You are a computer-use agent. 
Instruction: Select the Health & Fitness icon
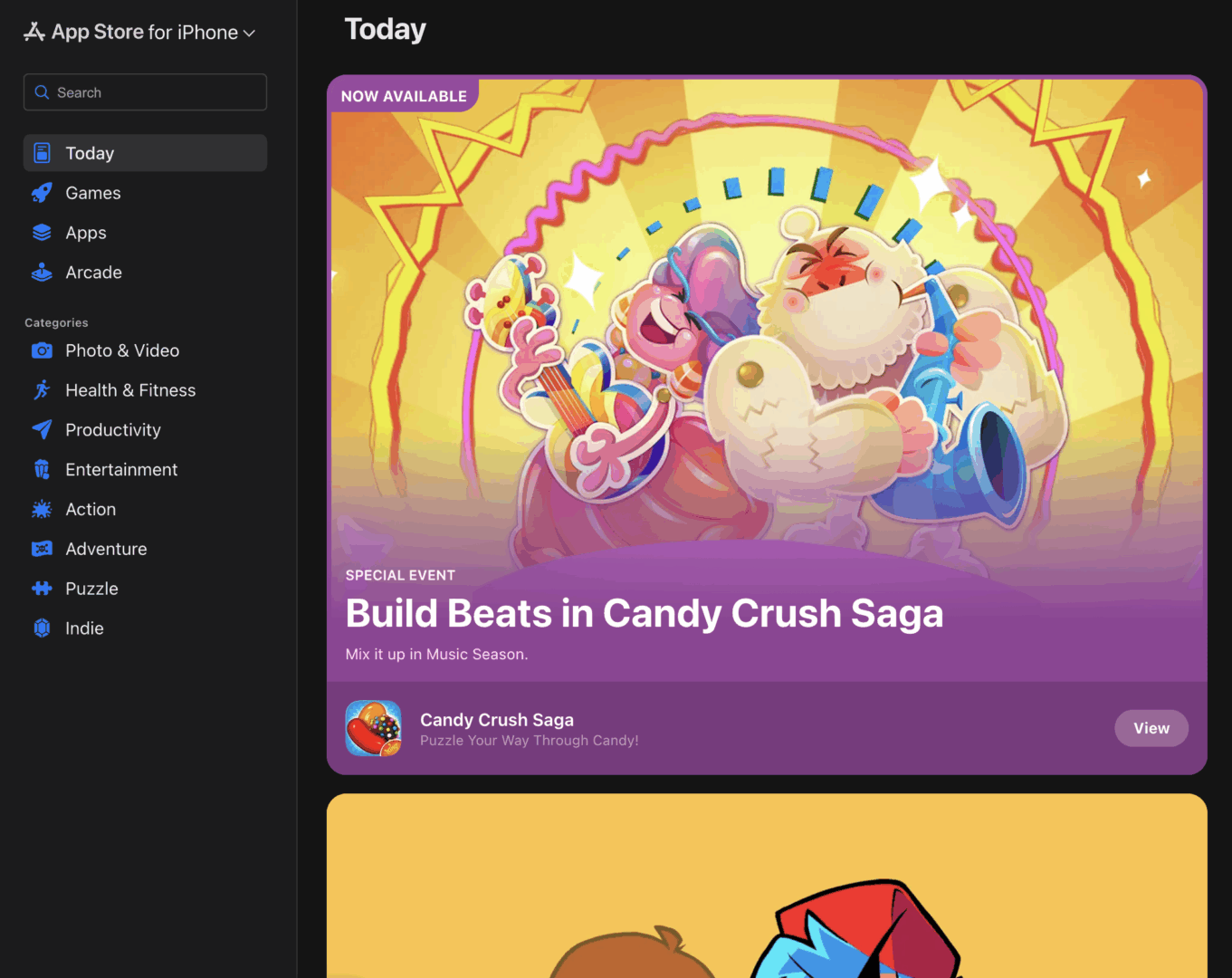pyautogui.click(x=42, y=389)
